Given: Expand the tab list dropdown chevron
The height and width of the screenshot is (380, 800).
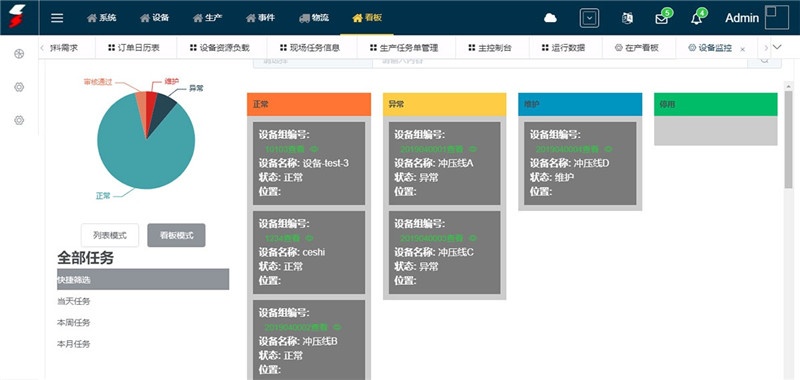Looking at the screenshot, I should point(777,47).
